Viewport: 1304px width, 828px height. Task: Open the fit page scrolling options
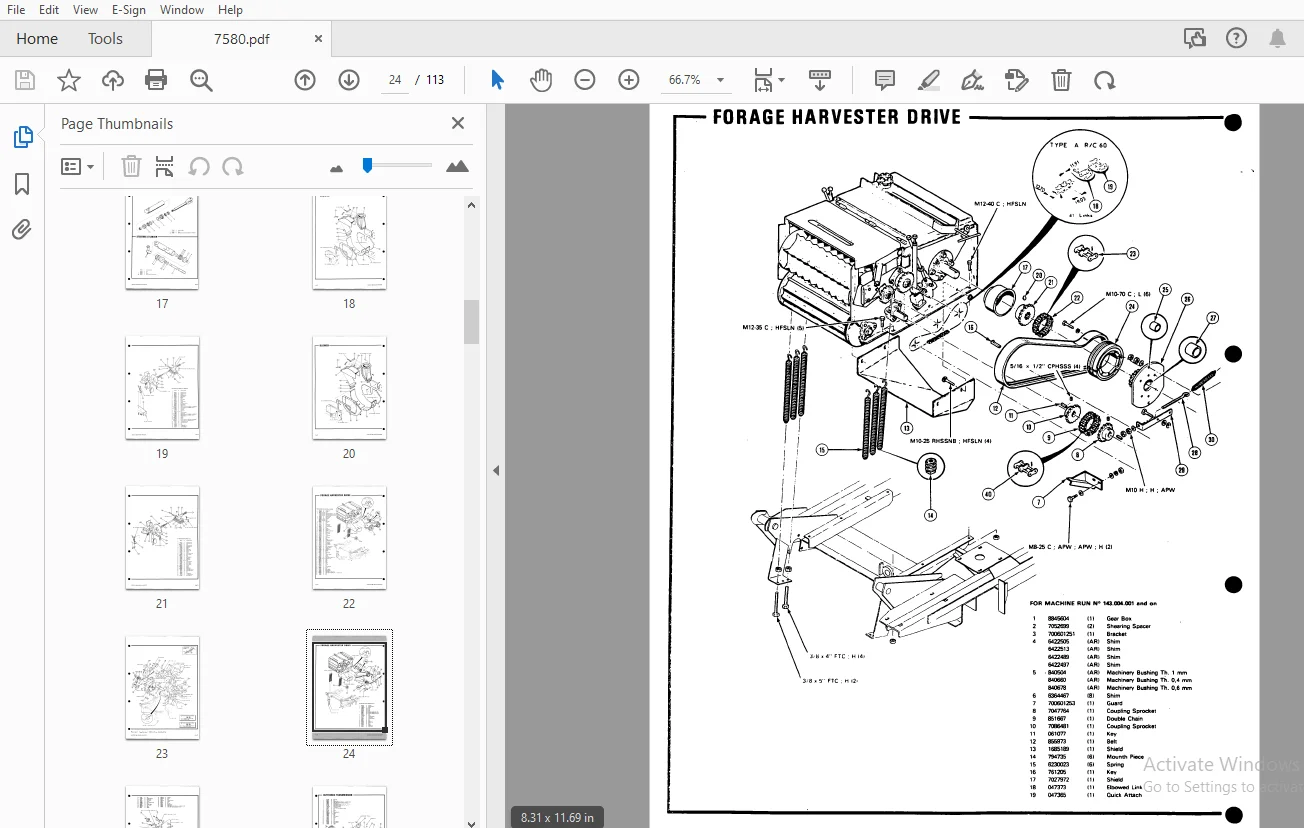pyautogui.click(x=769, y=80)
